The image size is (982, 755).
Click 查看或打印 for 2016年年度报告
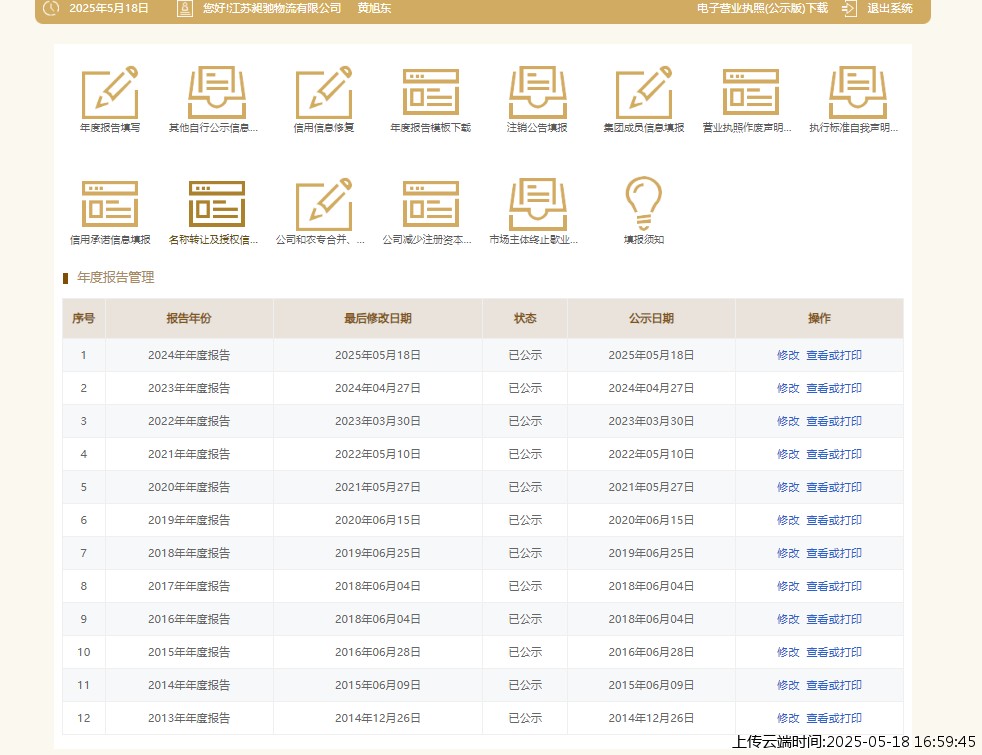click(x=834, y=619)
